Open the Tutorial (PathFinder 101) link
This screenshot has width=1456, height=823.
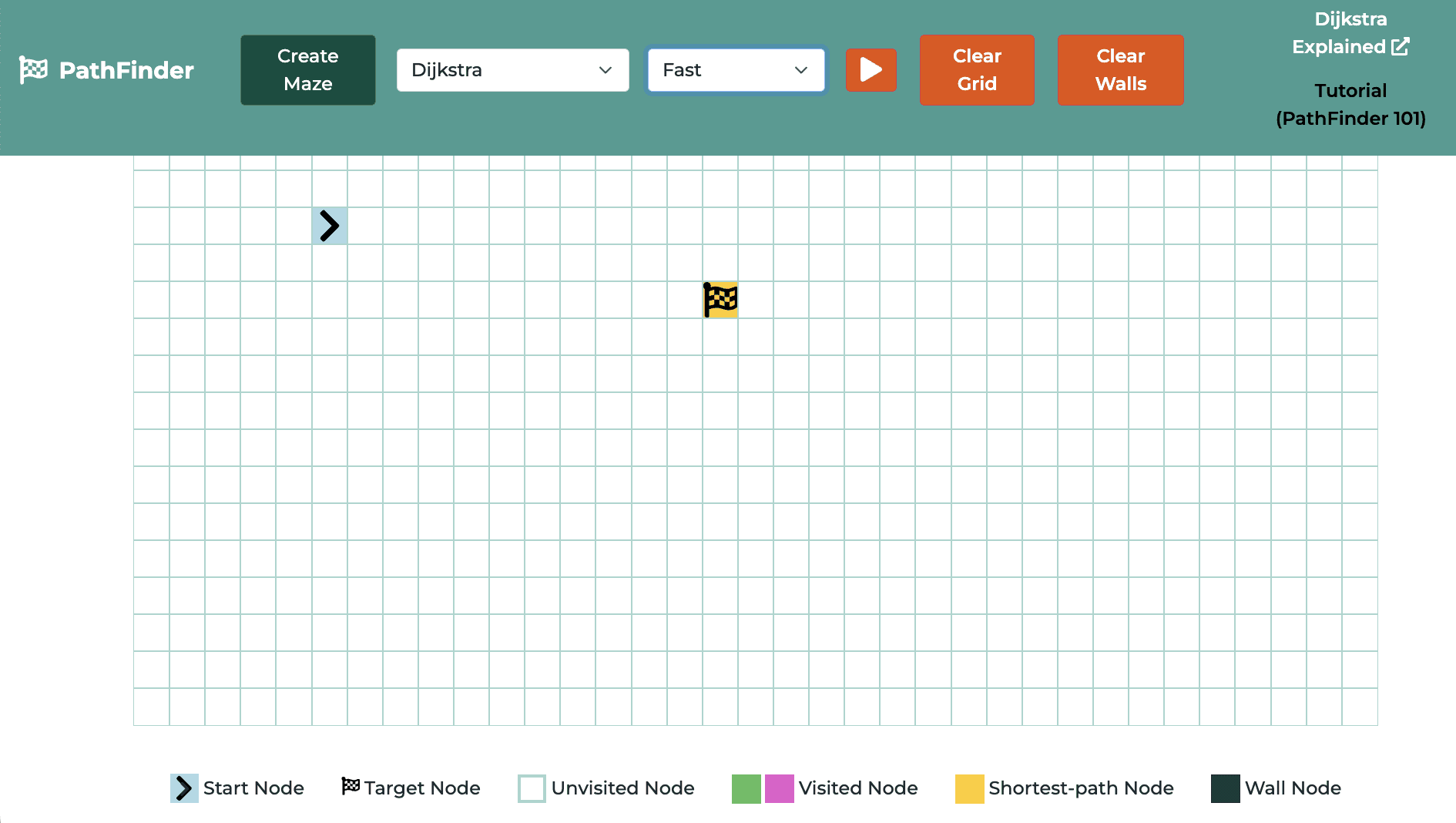click(1350, 104)
